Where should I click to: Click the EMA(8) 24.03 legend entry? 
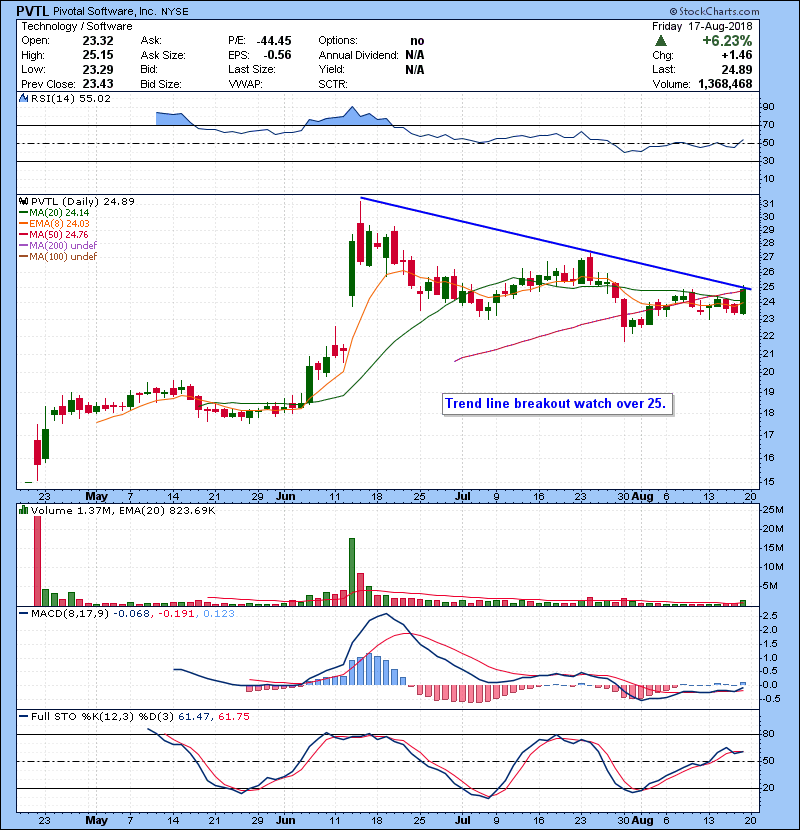54,223
